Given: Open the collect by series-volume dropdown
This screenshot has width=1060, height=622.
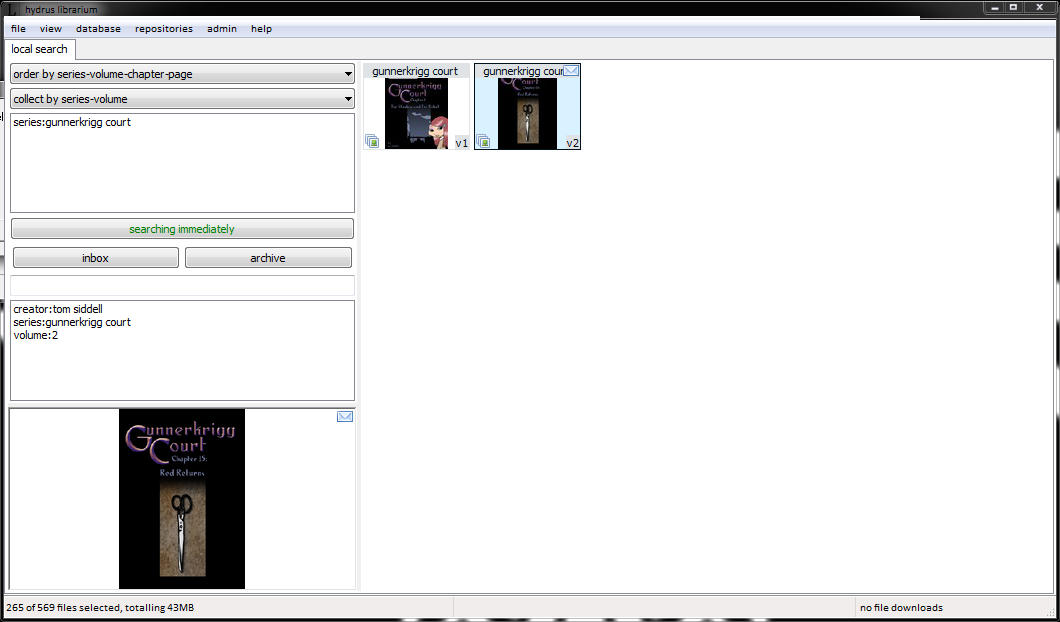Looking at the screenshot, I should 183,99.
